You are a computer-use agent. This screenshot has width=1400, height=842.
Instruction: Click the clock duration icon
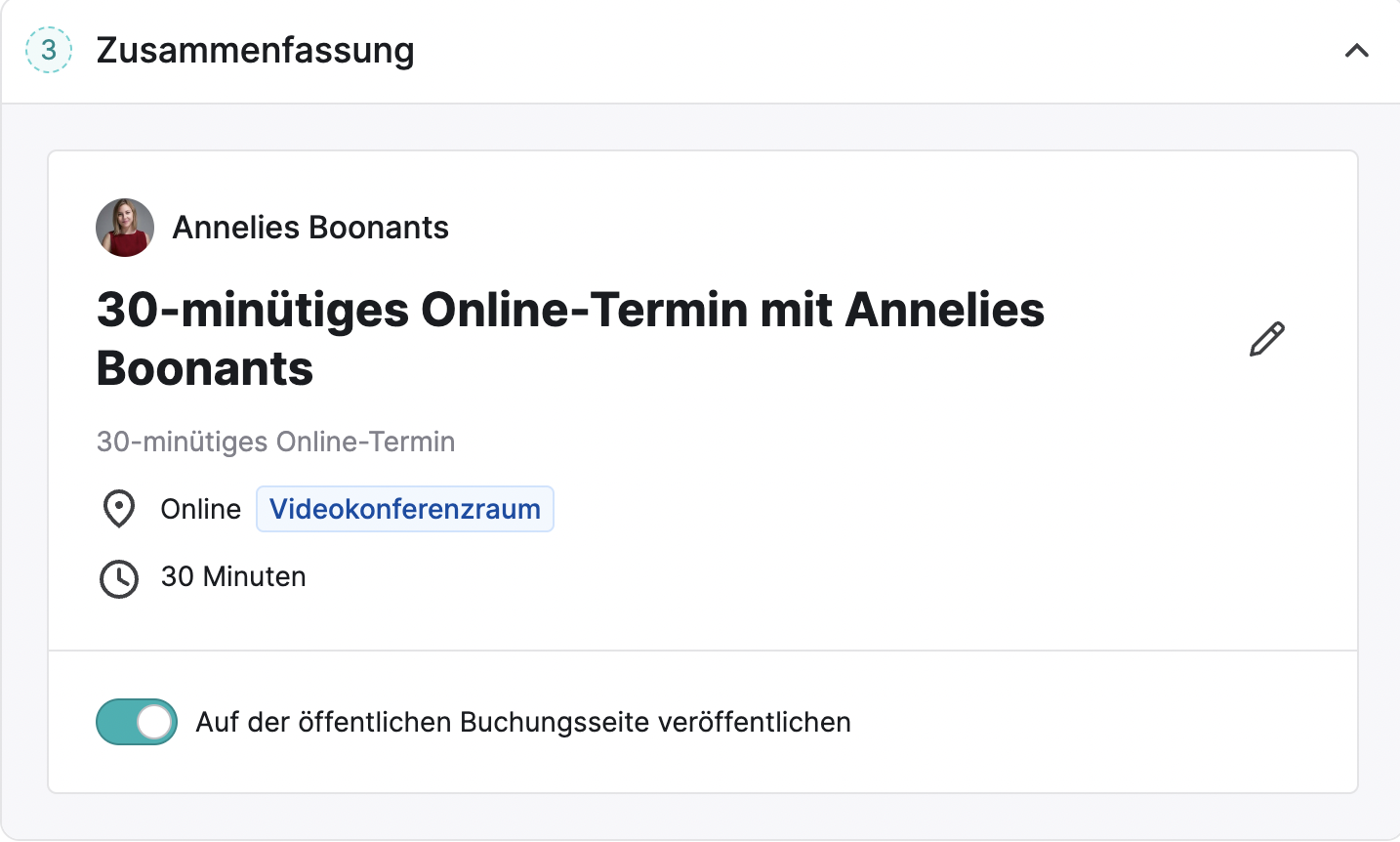[119, 578]
